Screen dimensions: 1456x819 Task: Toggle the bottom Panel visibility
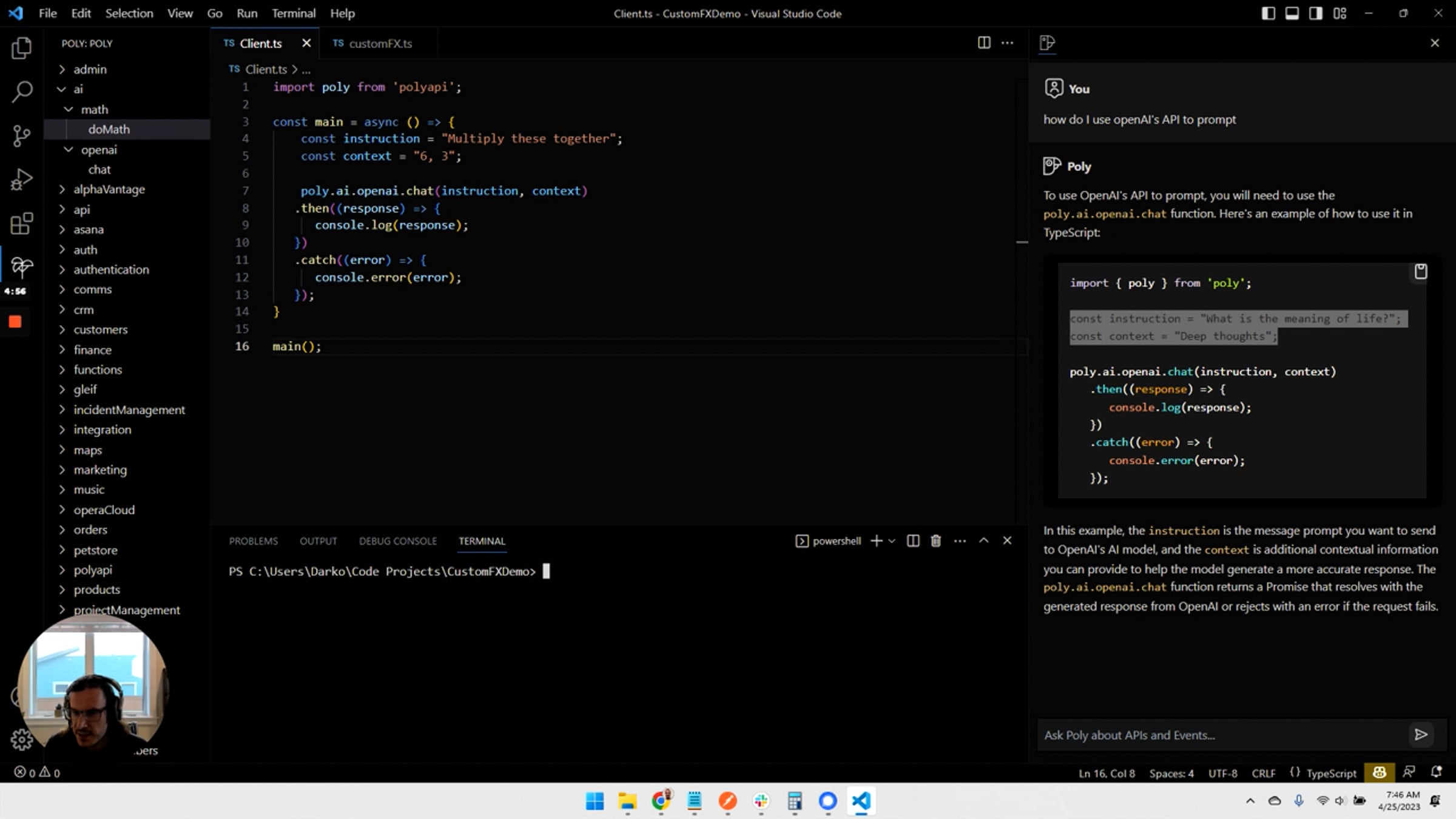(1292, 13)
